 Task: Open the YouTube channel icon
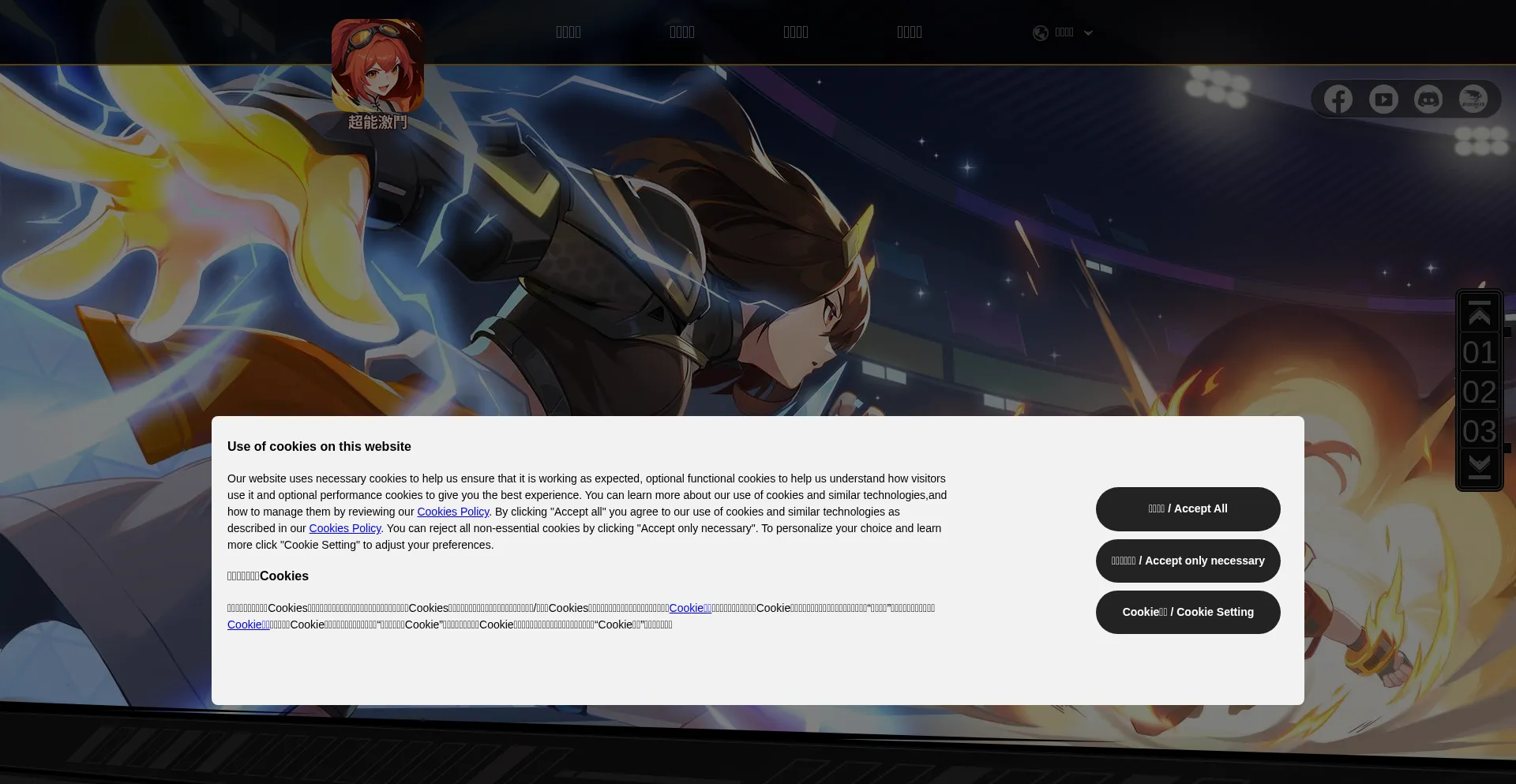[1383, 99]
